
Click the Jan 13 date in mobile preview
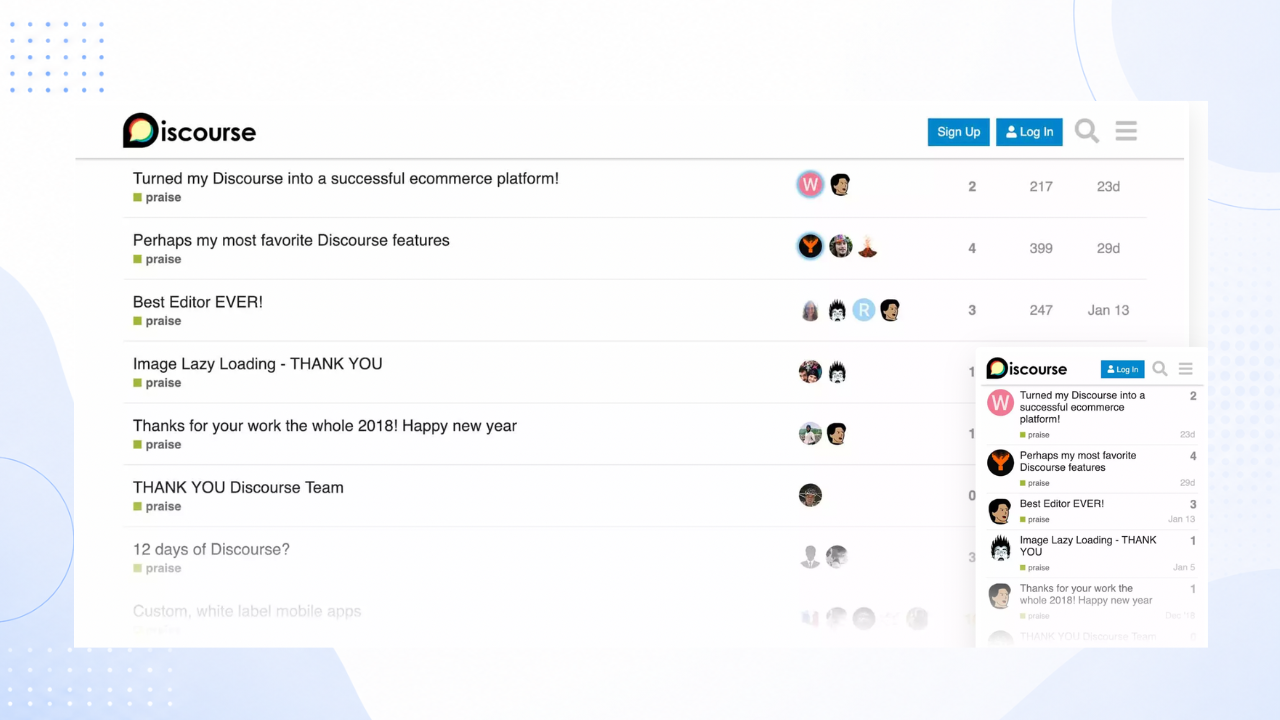[1181, 520]
